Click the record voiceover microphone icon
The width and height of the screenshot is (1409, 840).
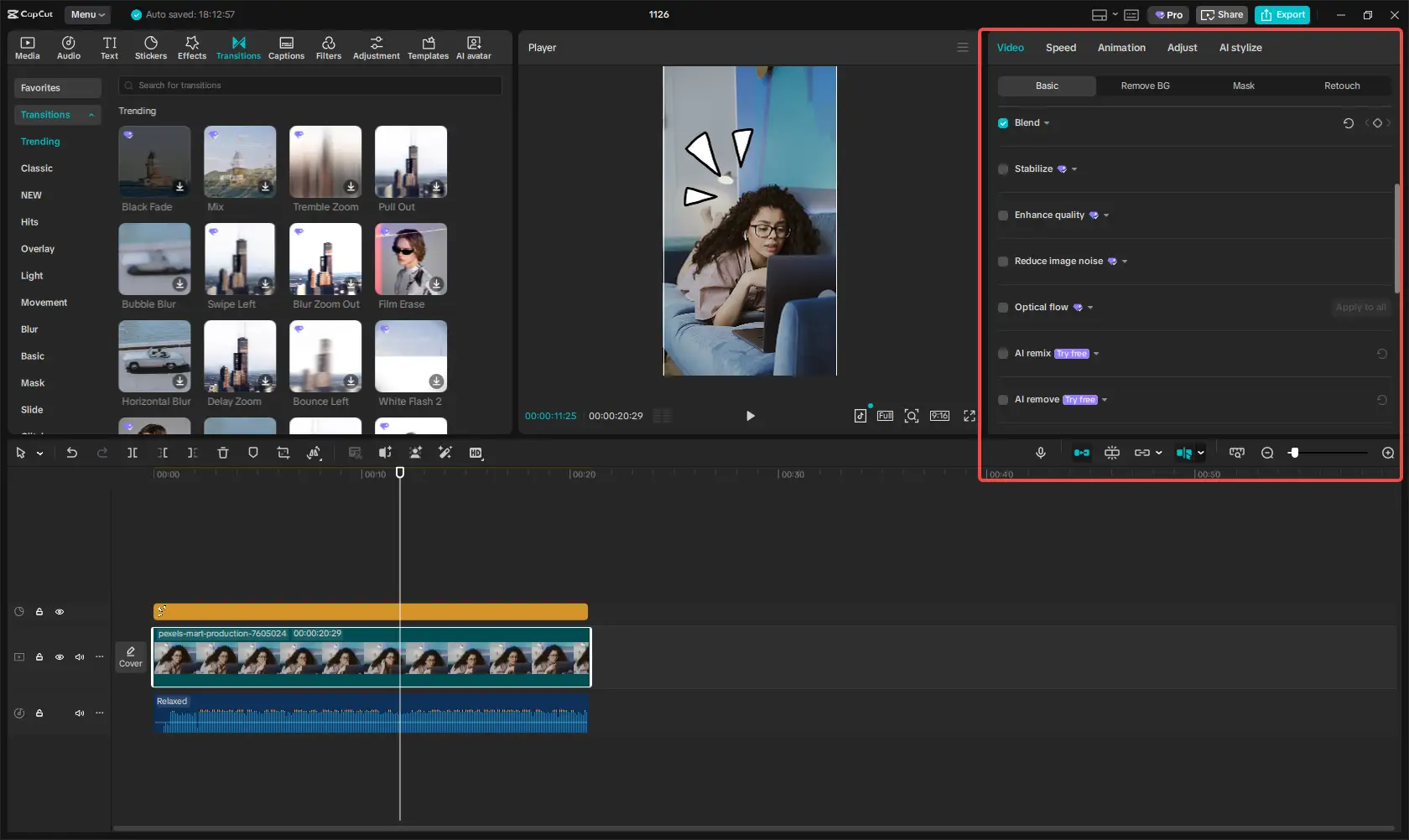click(x=1040, y=453)
